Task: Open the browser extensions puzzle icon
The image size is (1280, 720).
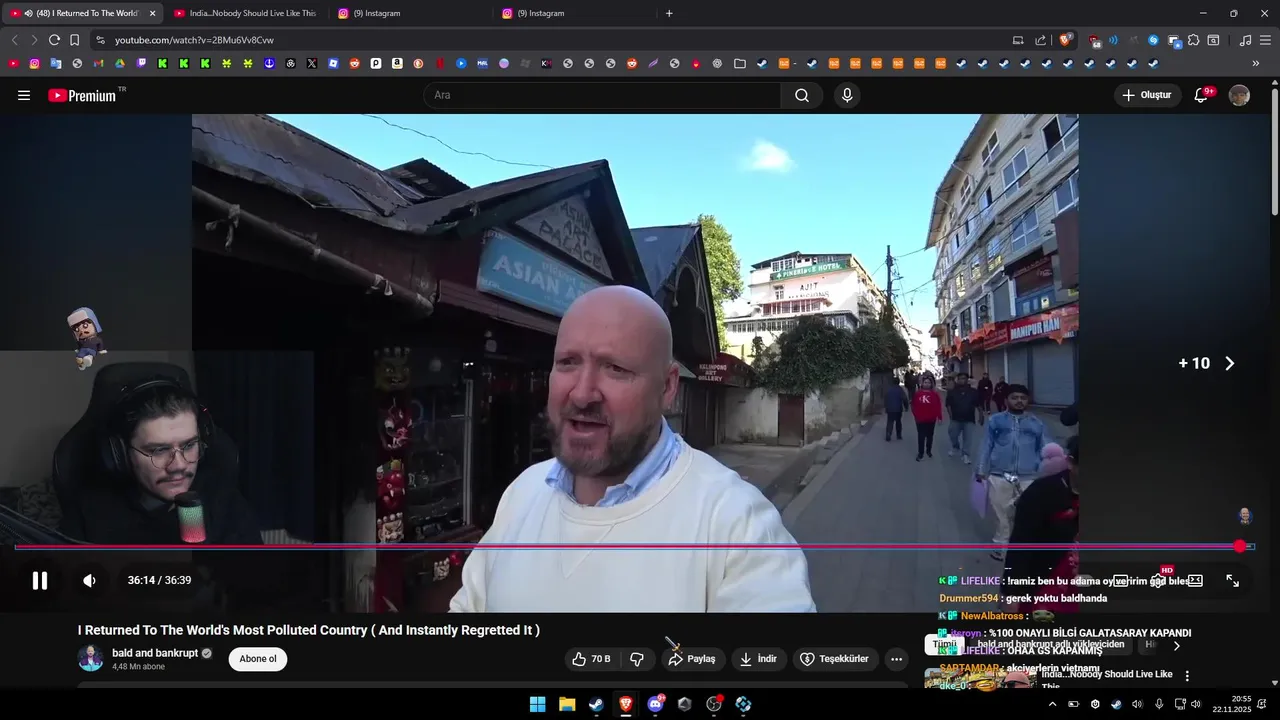Action: tap(1193, 40)
